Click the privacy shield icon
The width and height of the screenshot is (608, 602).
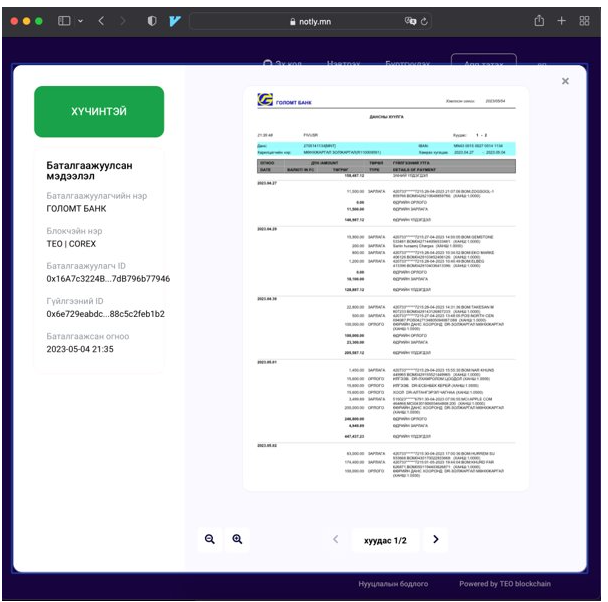[152, 21]
